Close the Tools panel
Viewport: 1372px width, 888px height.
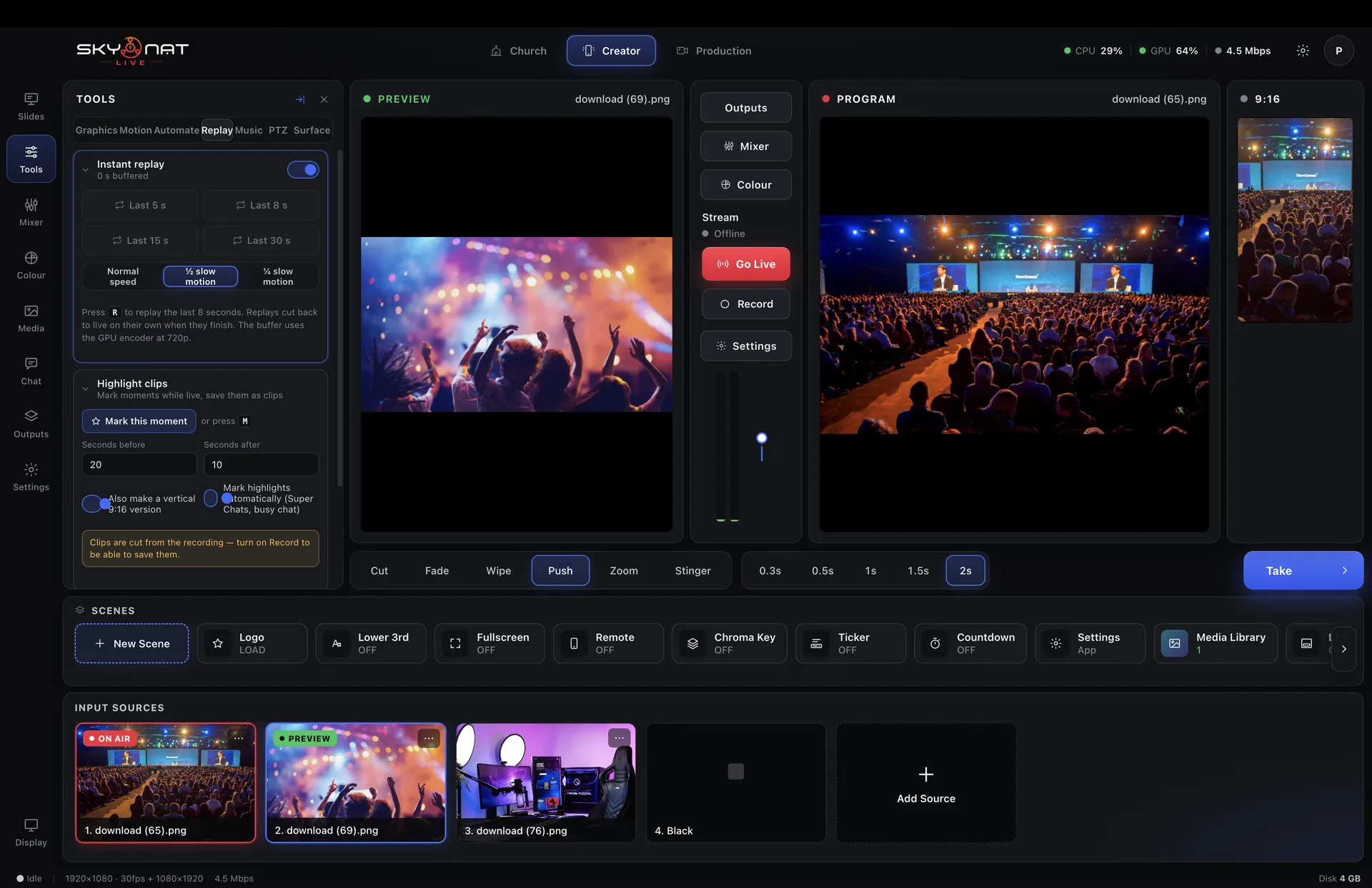point(324,99)
